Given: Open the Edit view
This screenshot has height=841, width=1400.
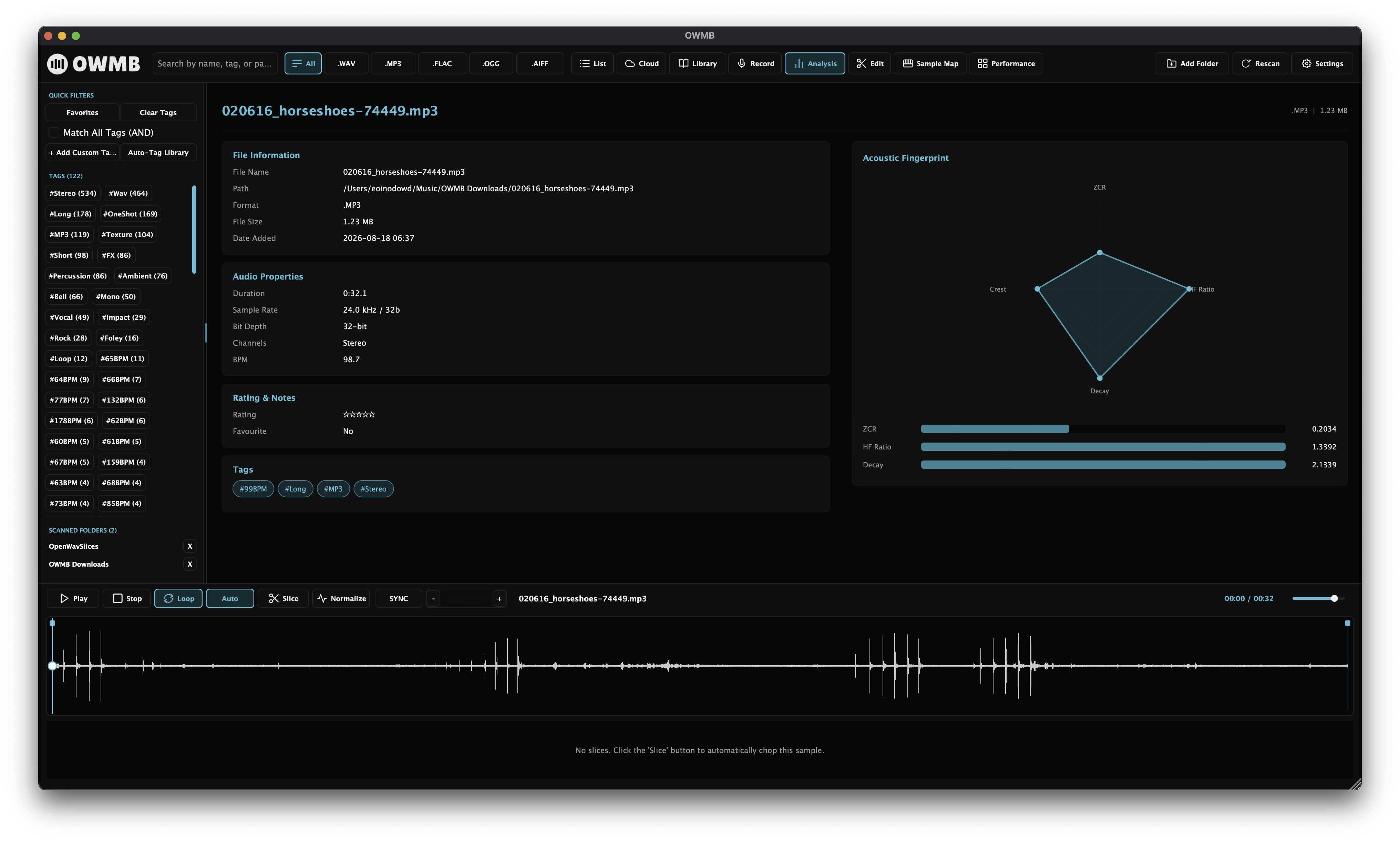Looking at the screenshot, I should (869, 63).
